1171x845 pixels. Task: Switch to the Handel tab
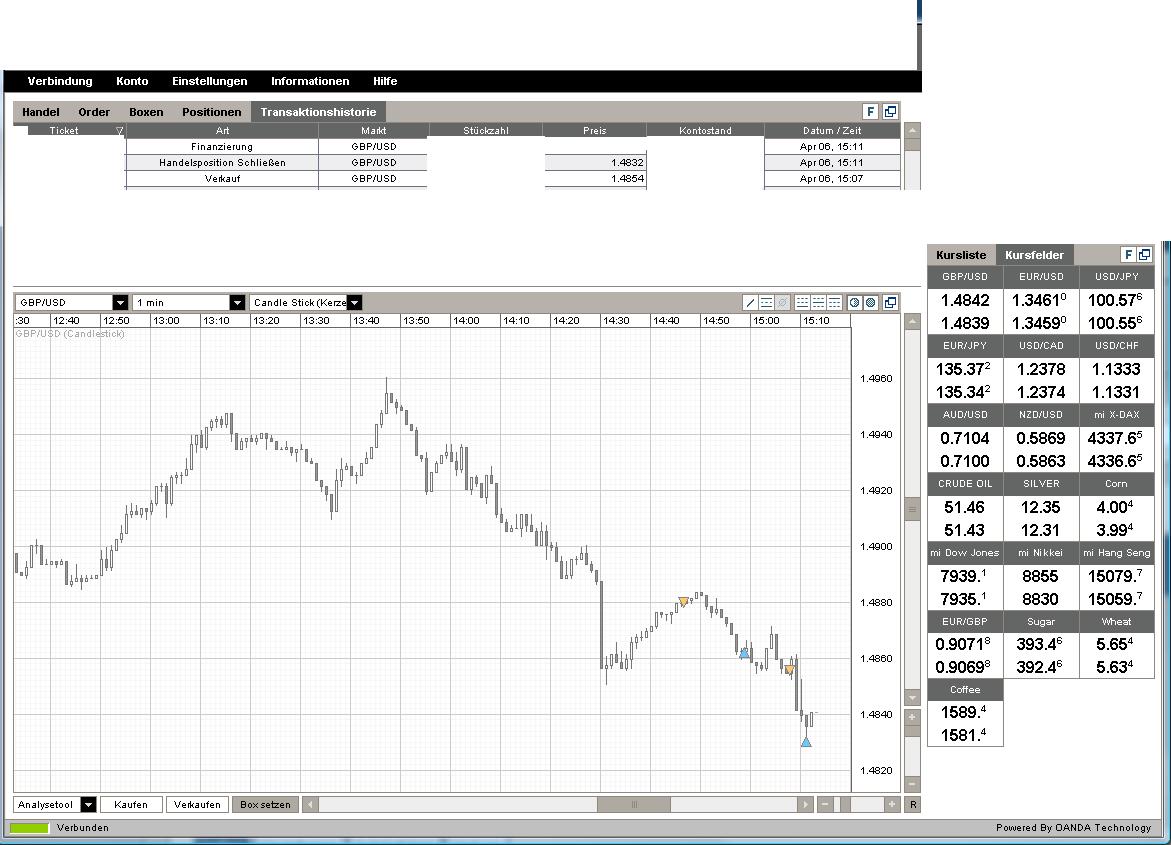pos(40,112)
